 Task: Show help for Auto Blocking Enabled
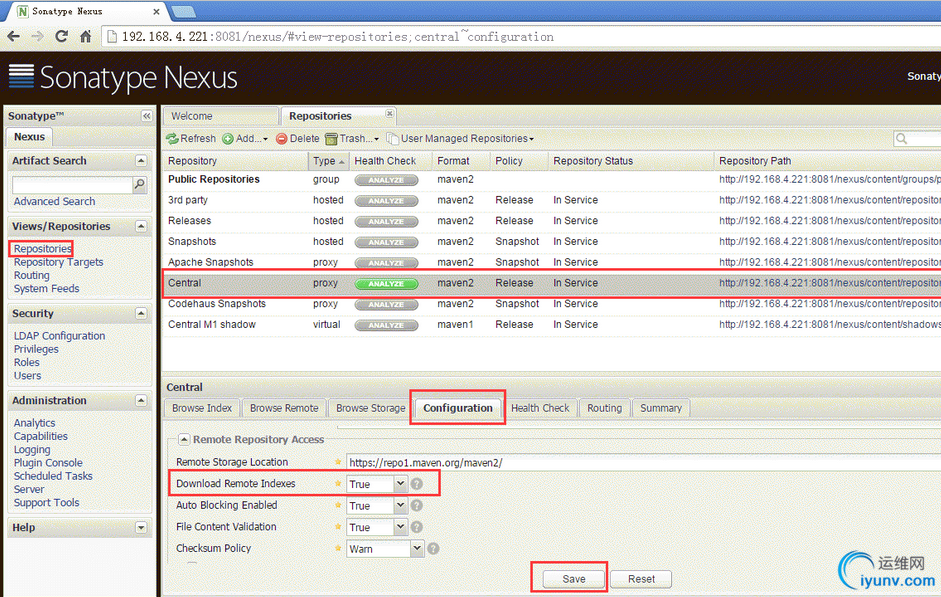[416, 505]
